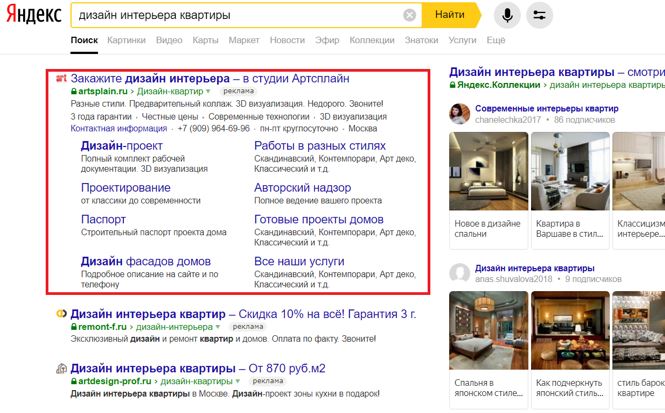Image resolution: width=665 pixels, height=413 pixels.
Task: Expand the artsplain.ru Дизайн-квартир dropdown arrow
Action: [x=208, y=91]
